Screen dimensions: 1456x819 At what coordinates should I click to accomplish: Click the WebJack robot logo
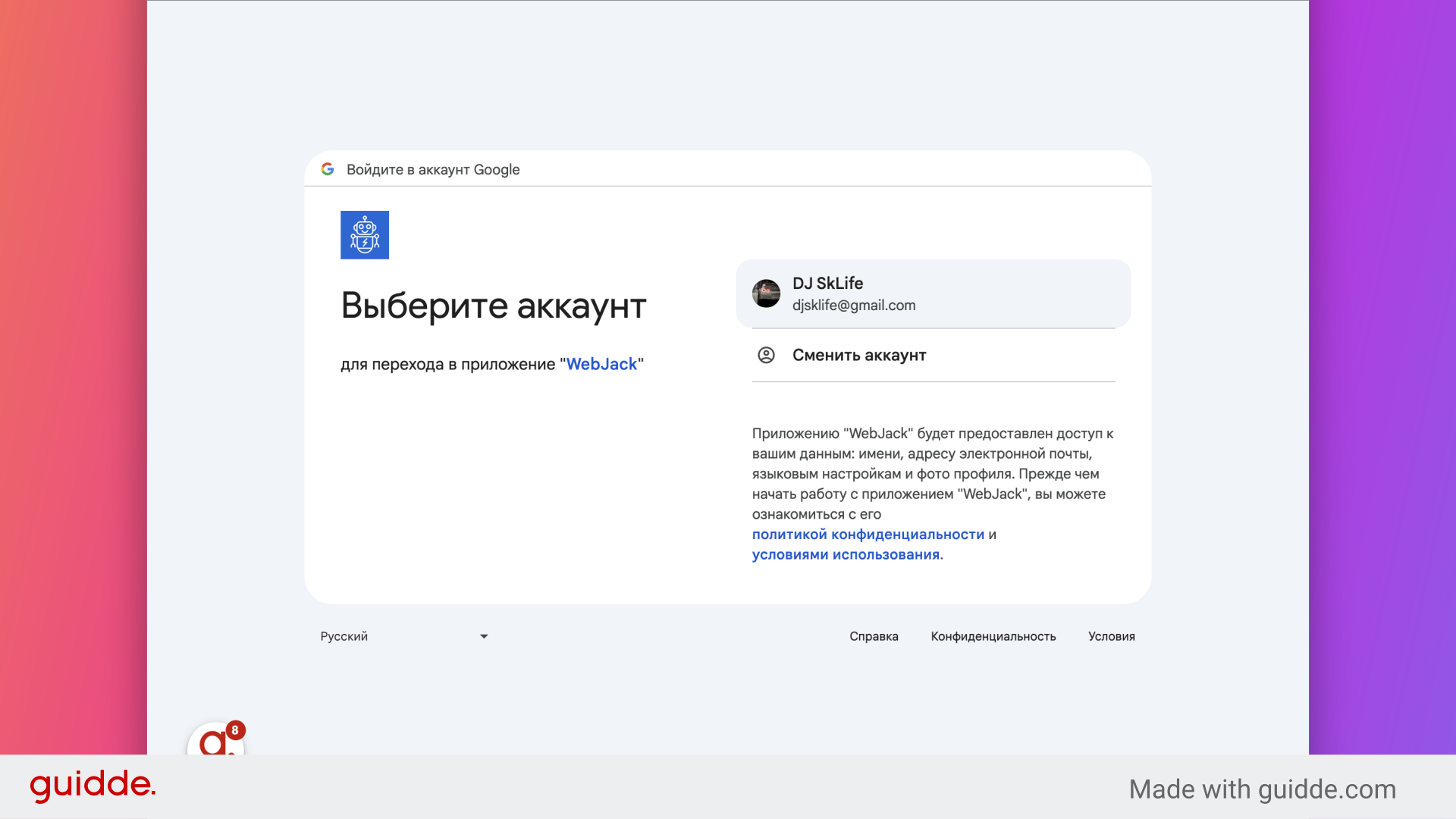365,235
